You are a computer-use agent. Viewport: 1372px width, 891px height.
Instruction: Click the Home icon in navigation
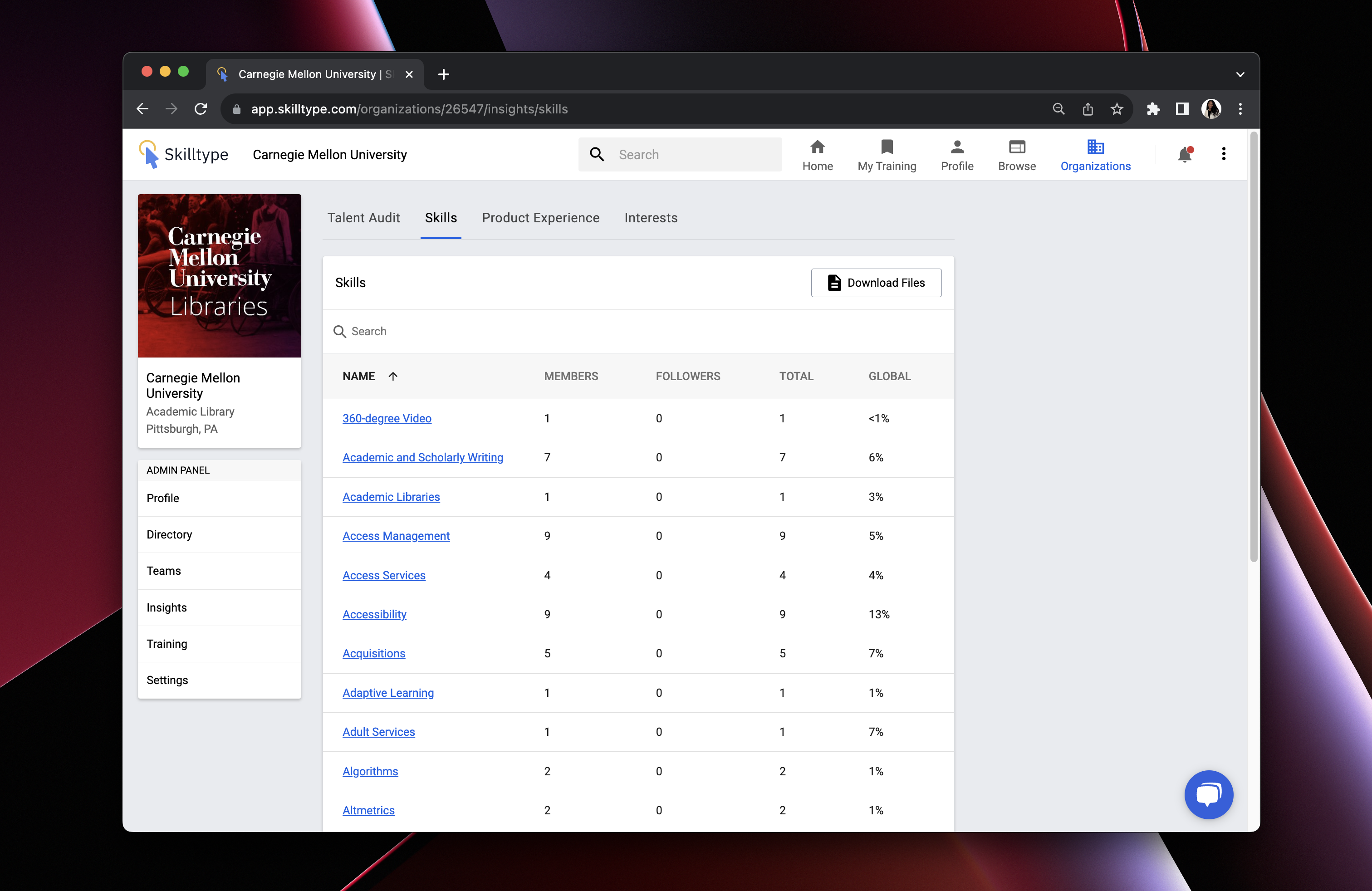(817, 147)
